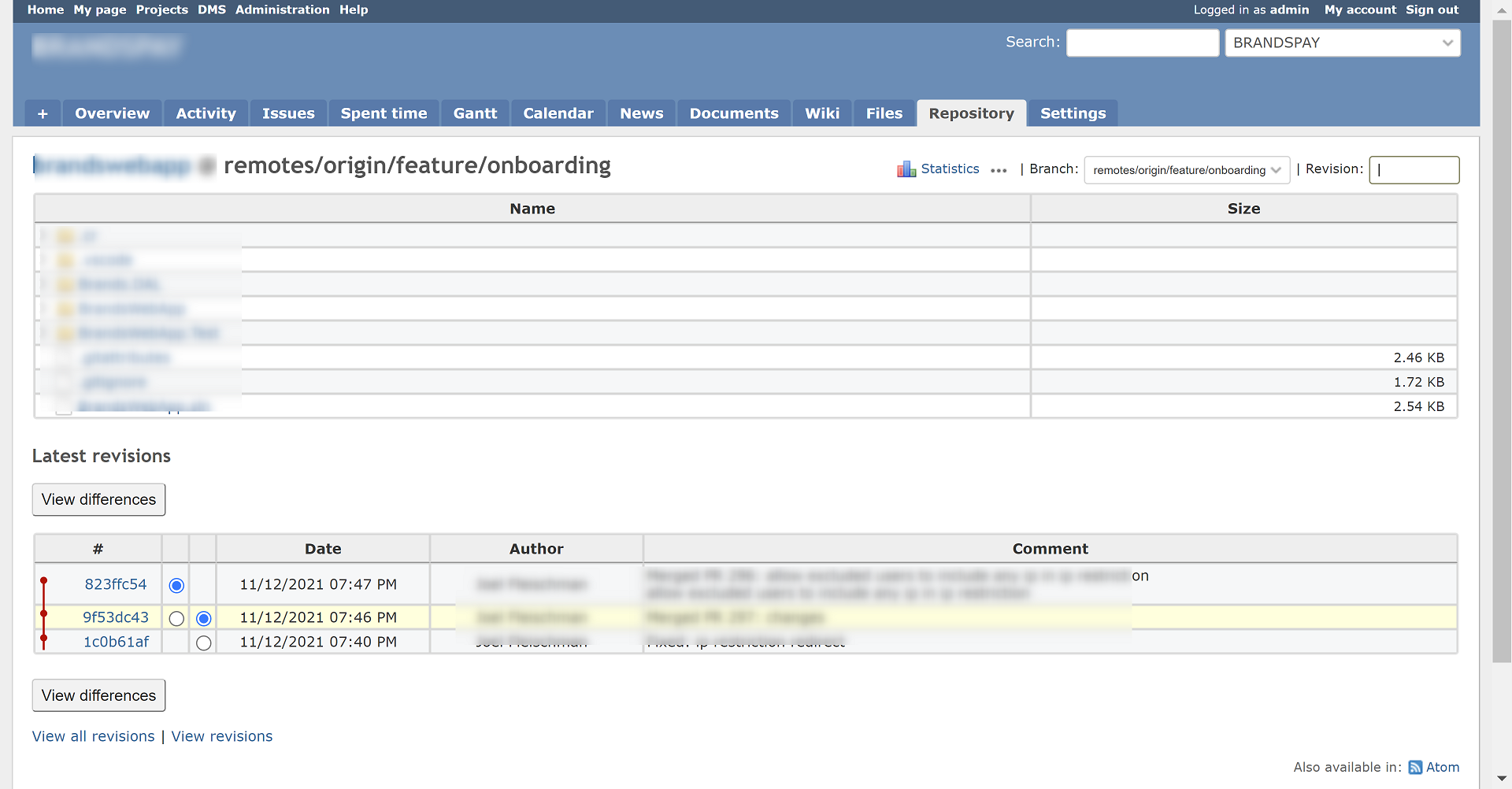Open the View all revisions link

click(93, 735)
